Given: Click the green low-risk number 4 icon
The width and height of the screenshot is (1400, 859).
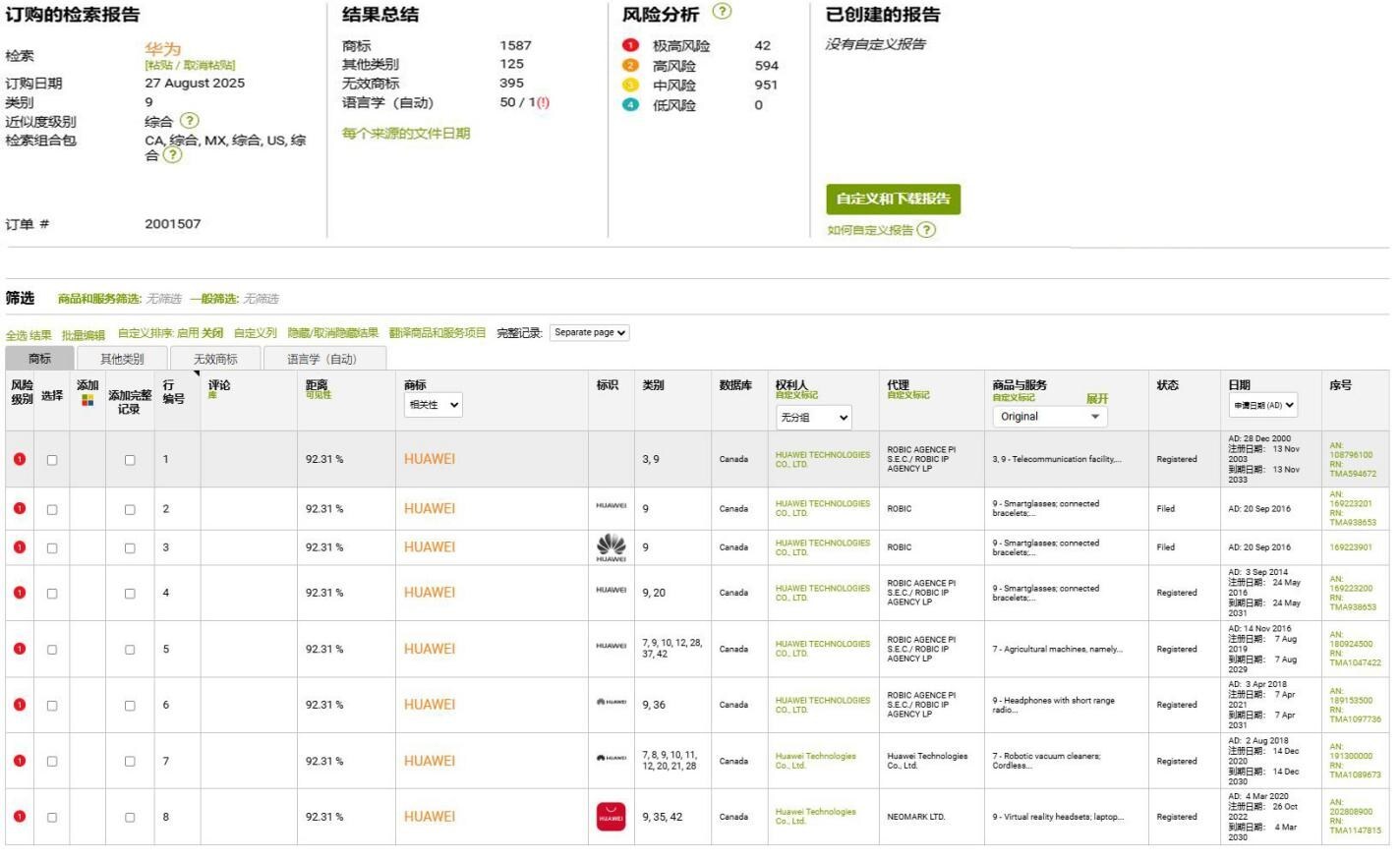Looking at the screenshot, I should [x=630, y=104].
